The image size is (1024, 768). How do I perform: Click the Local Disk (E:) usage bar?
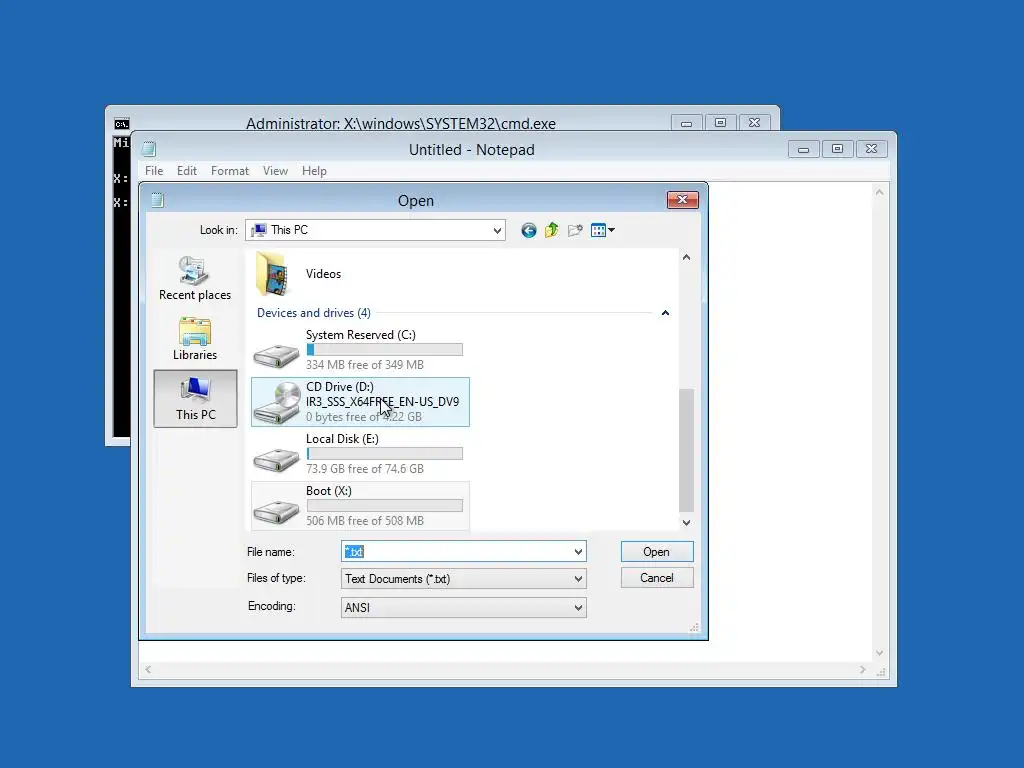click(x=385, y=453)
